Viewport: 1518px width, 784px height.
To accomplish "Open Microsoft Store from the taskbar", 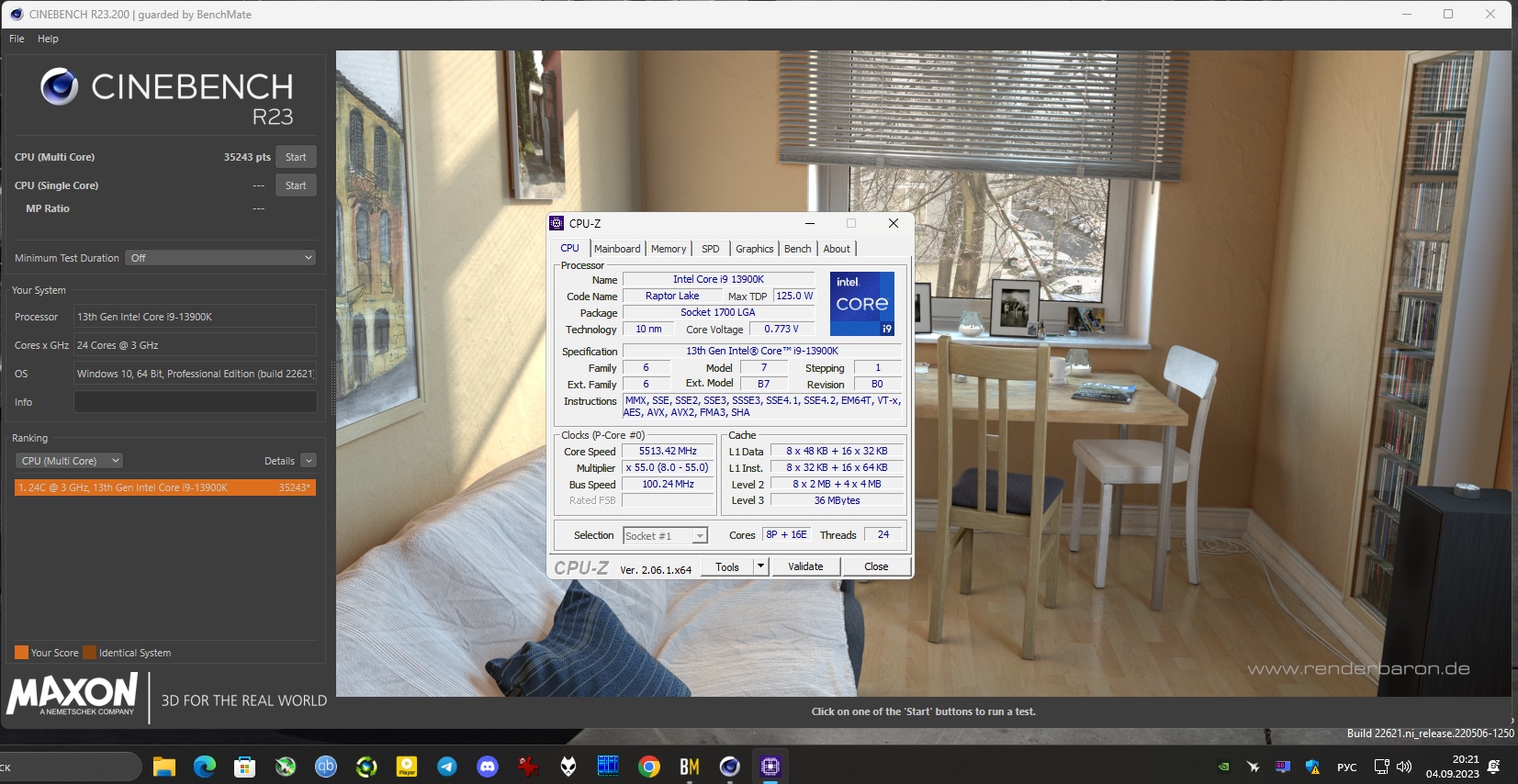I will pyautogui.click(x=245, y=767).
